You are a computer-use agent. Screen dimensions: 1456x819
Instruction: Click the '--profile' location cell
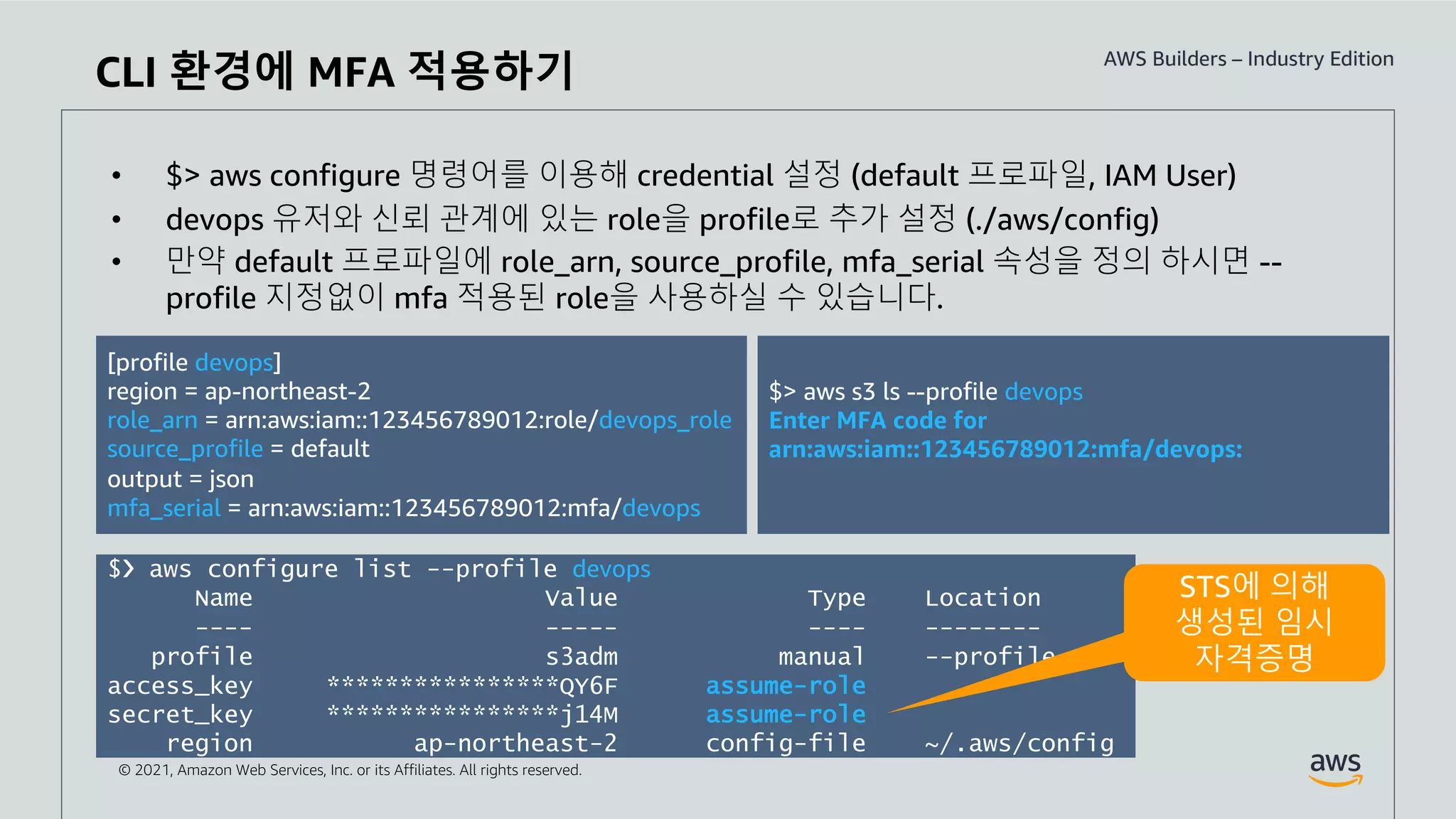tap(990, 657)
